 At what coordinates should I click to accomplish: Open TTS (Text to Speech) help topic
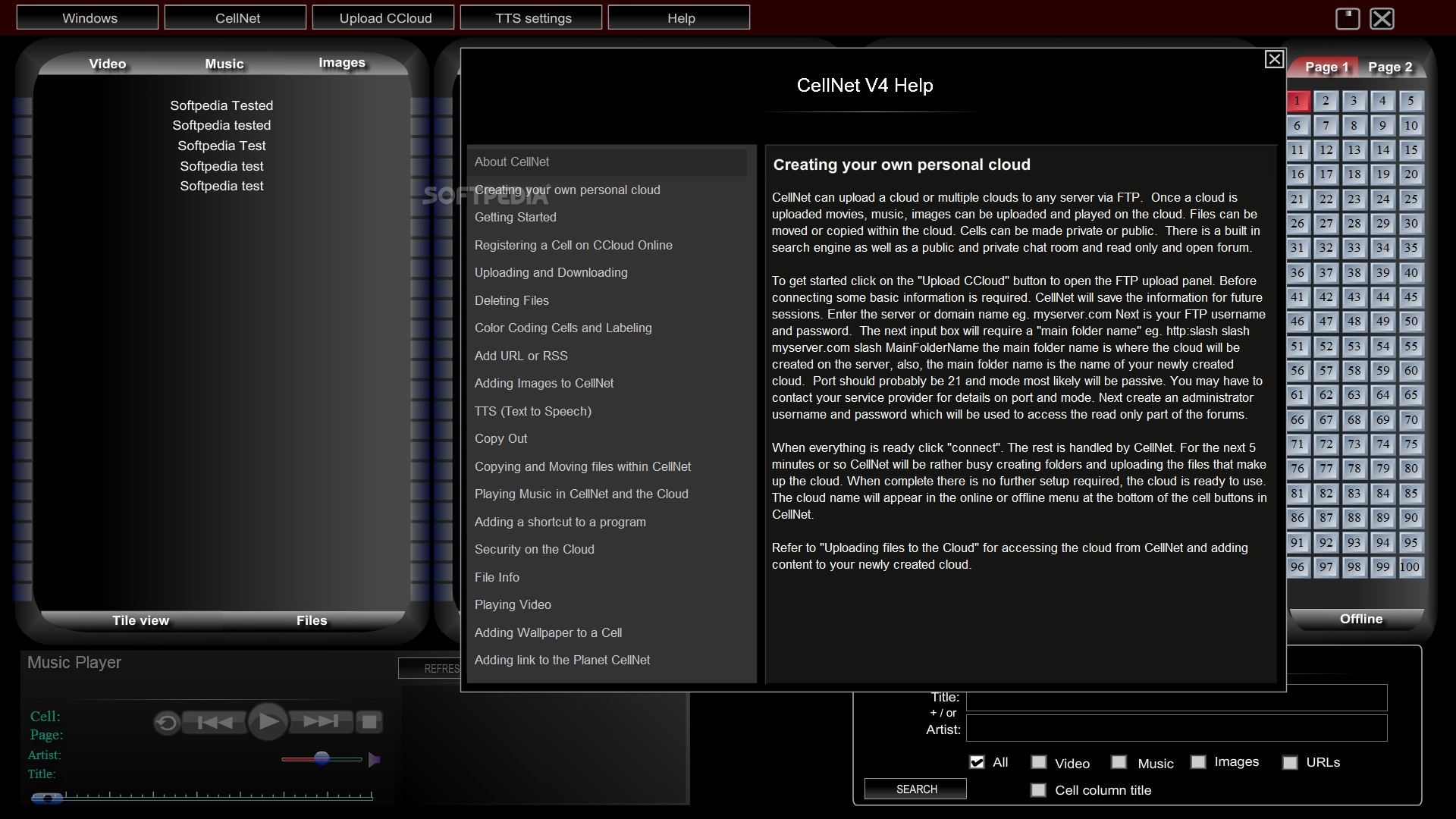[x=533, y=412]
